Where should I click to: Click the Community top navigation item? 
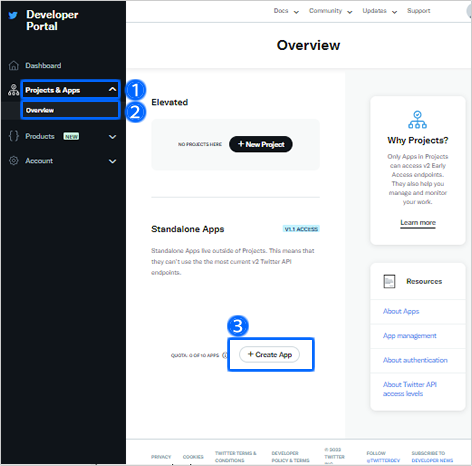(x=325, y=11)
